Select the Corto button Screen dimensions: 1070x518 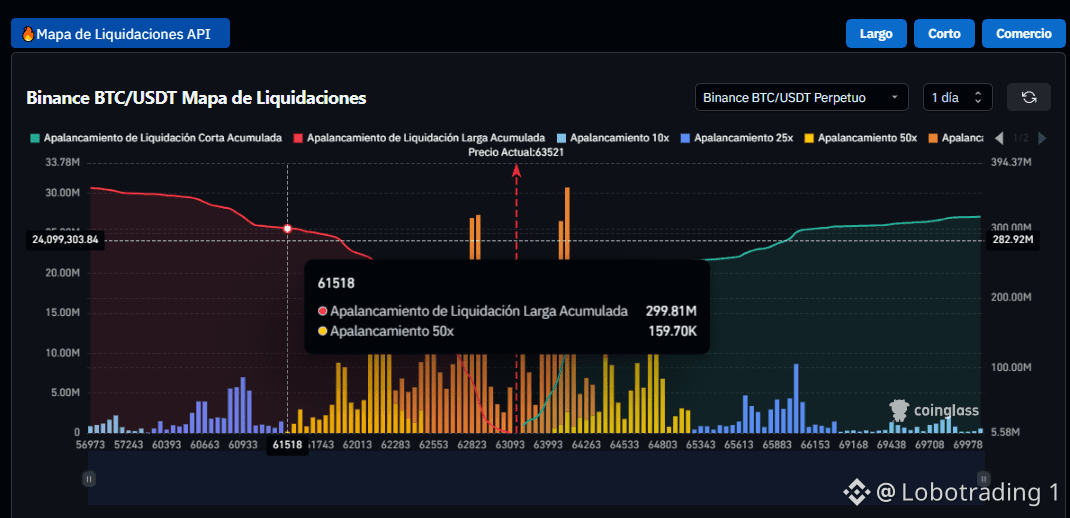click(x=944, y=33)
